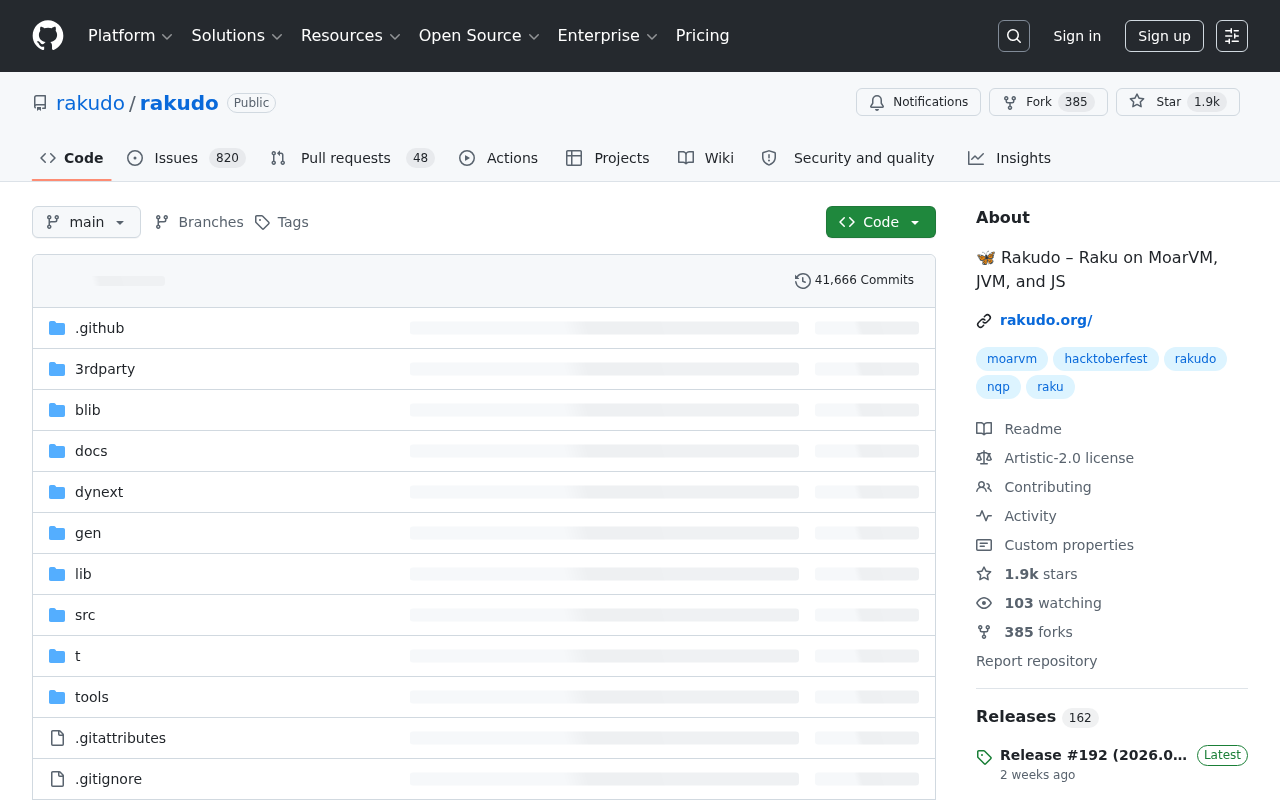
Task: Click the Sign up button
Action: tap(1164, 36)
